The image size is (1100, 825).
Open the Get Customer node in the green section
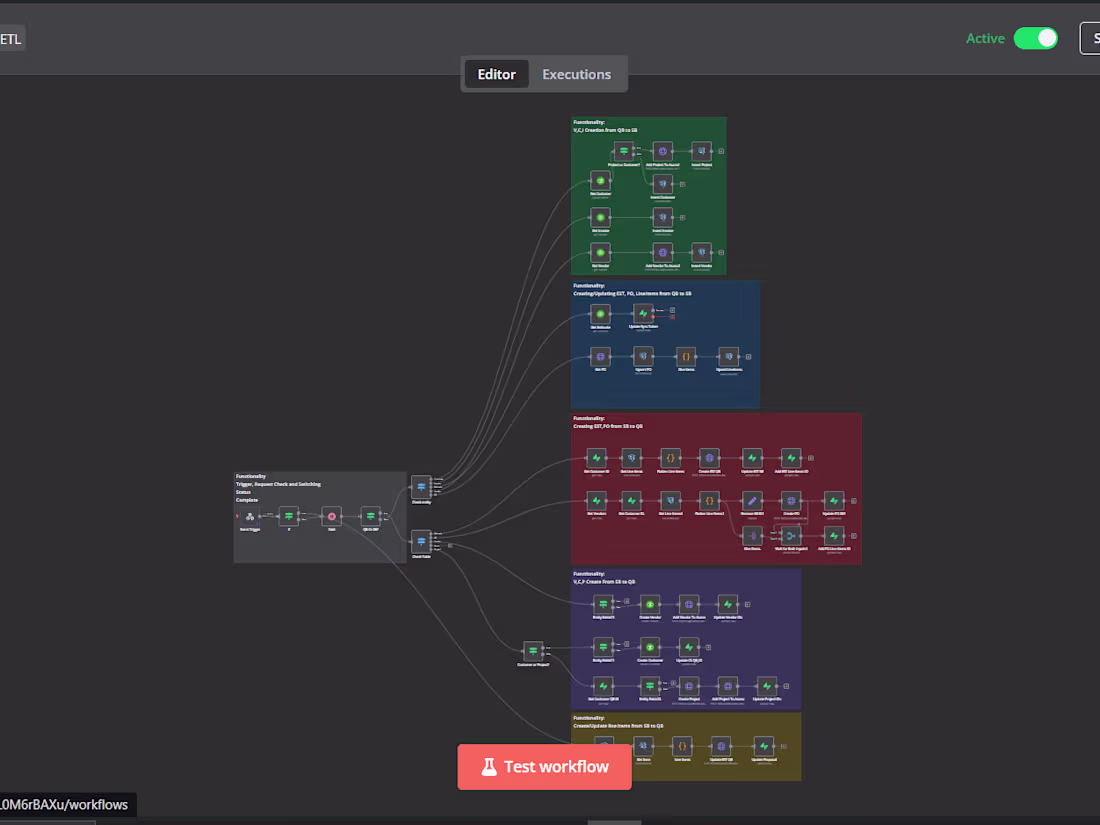(x=600, y=182)
